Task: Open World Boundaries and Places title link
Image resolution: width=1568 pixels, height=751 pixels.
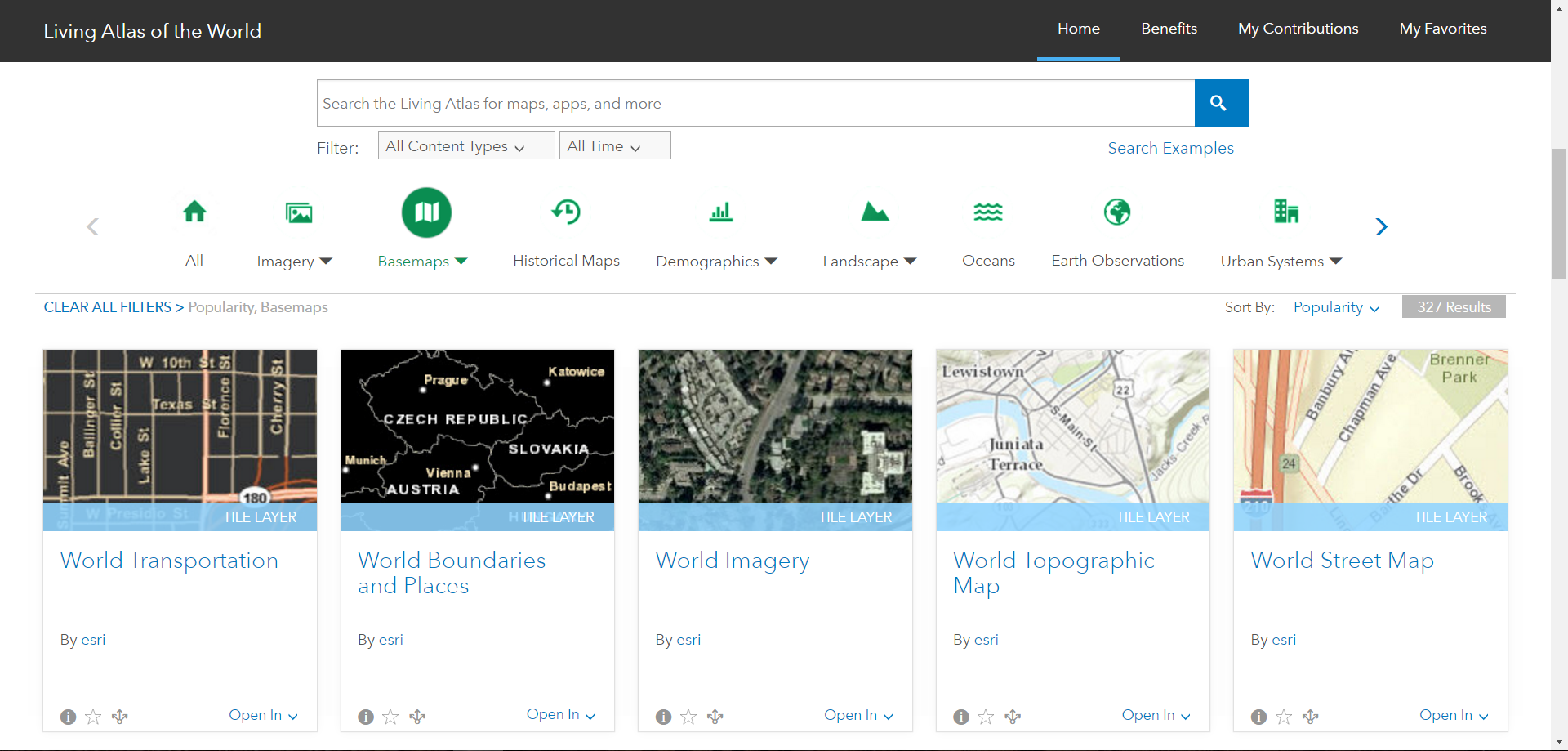Action: pyautogui.click(x=452, y=573)
